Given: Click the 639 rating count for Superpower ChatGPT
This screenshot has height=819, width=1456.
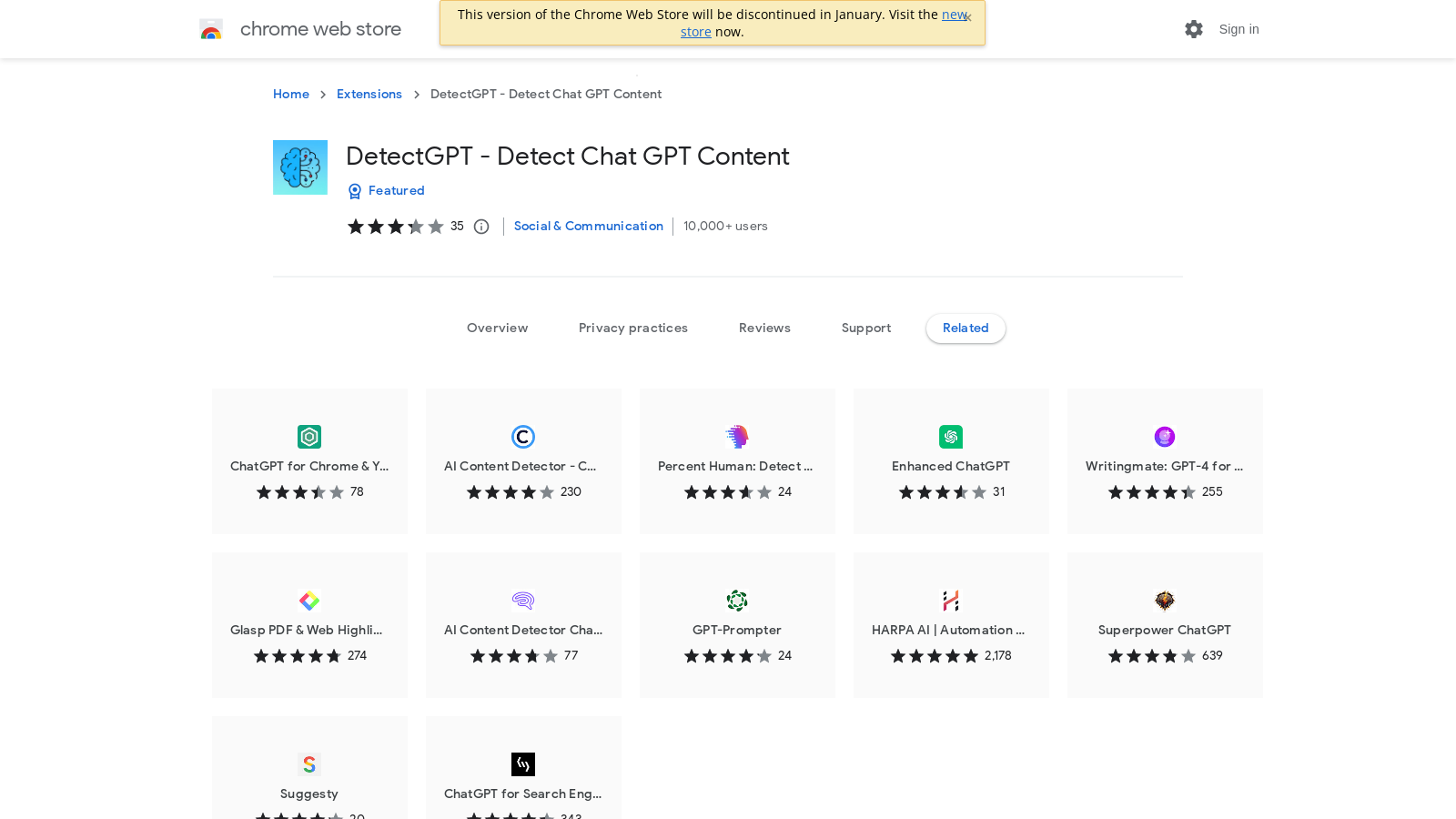Looking at the screenshot, I should pyautogui.click(x=1212, y=656).
